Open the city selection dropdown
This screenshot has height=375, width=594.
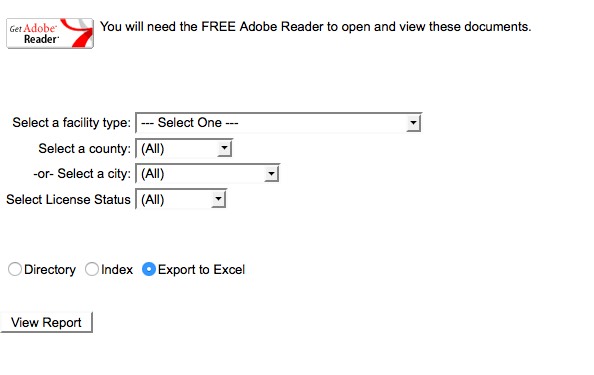208,174
